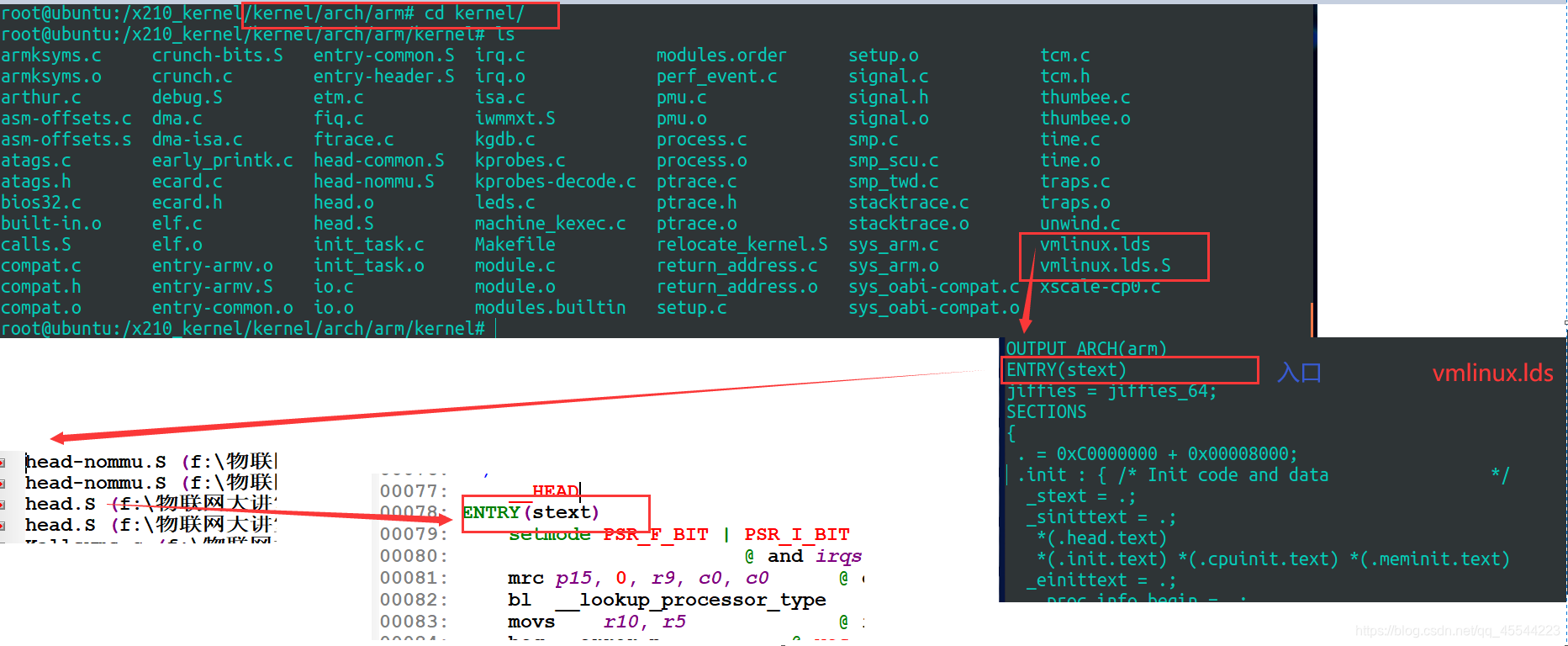The image size is (1568, 646).
Task: Select sys_oabi-compat.c file name
Action: coord(934,287)
